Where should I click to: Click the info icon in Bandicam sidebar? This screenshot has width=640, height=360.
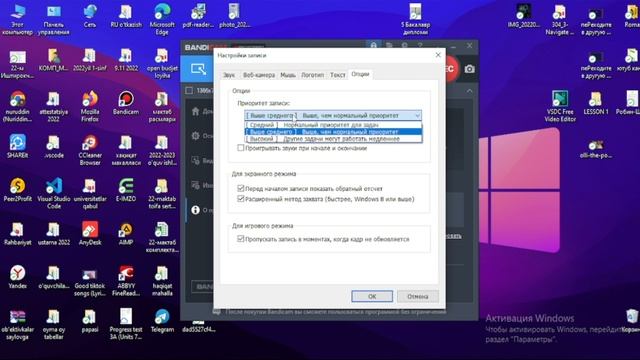(196, 210)
